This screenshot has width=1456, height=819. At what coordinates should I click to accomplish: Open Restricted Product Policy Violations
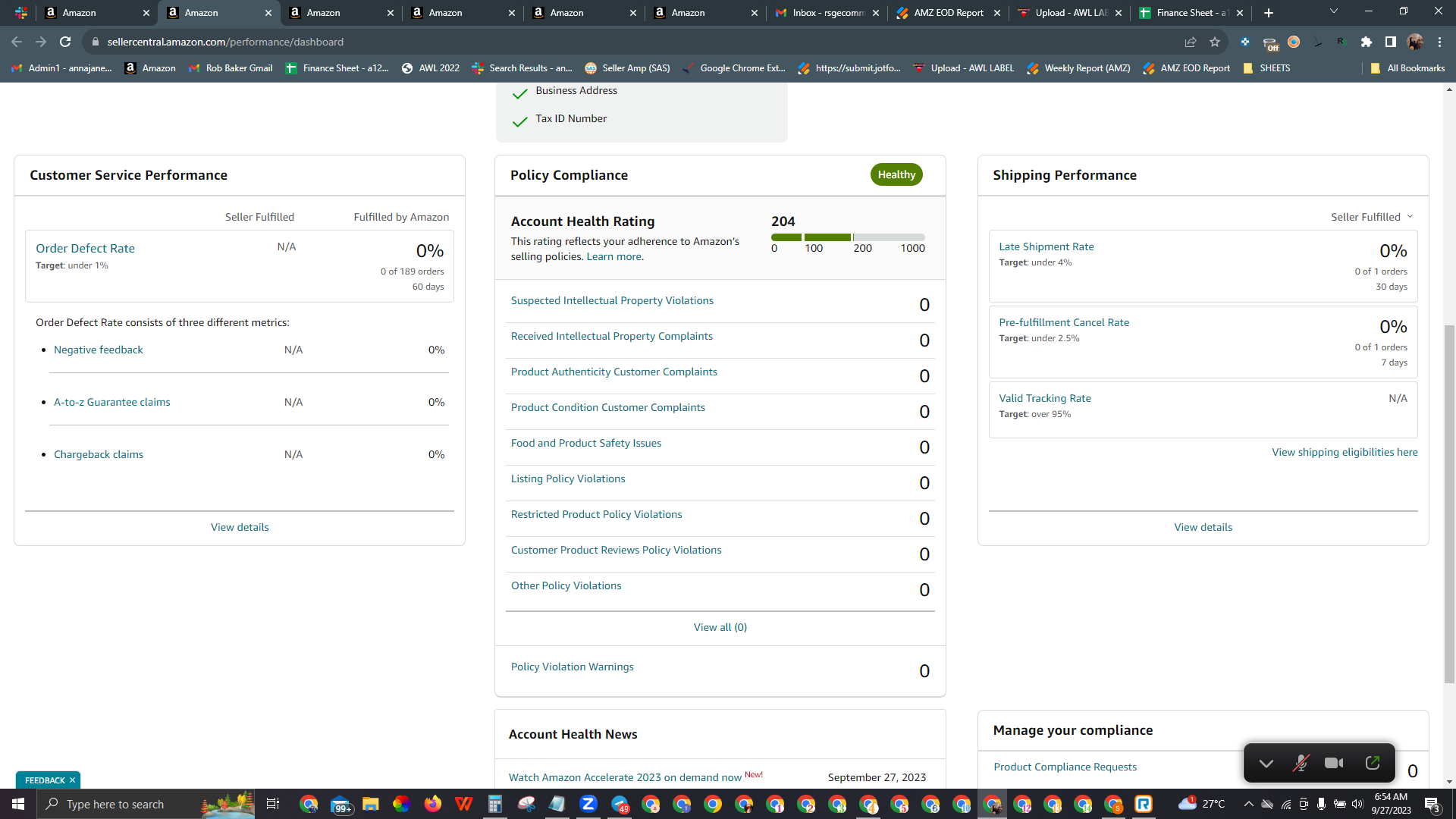[x=597, y=514]
